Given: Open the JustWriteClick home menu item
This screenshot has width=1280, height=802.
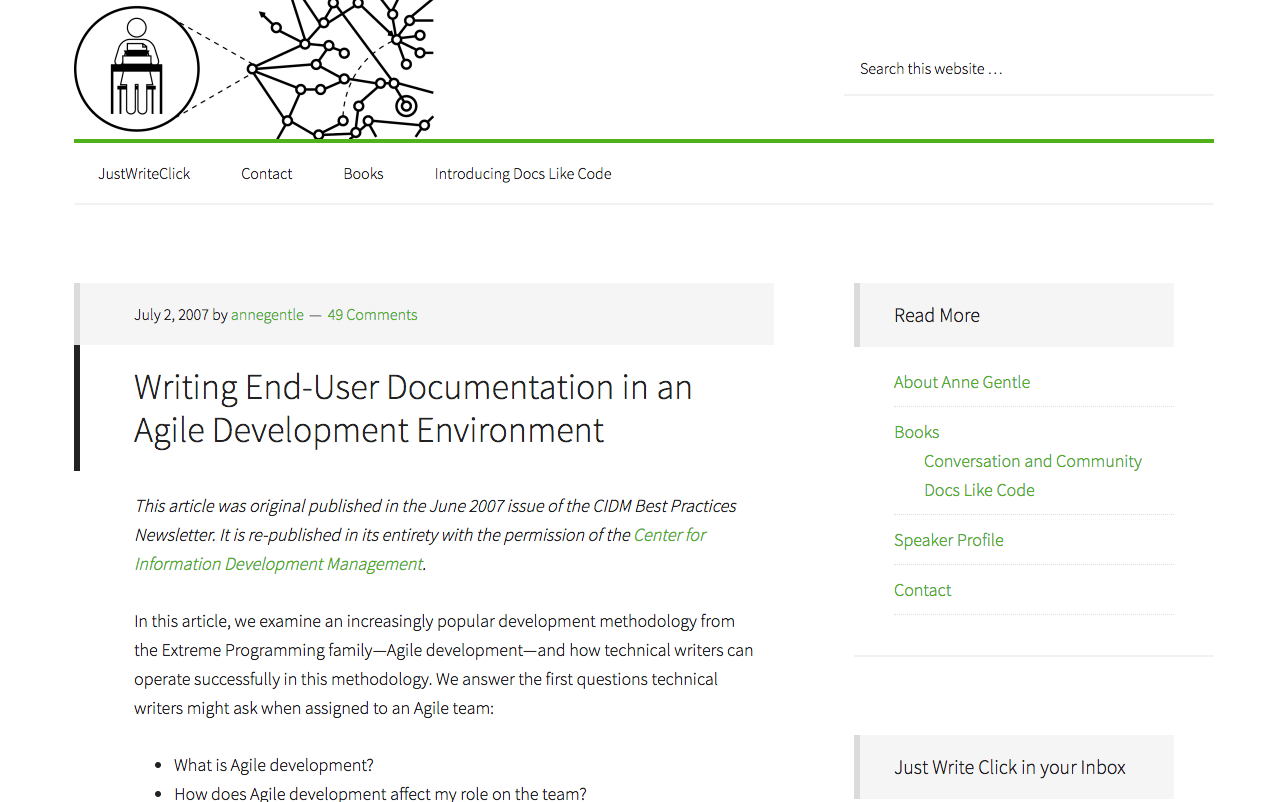Looking at the screenshot, I should point(144,173).
